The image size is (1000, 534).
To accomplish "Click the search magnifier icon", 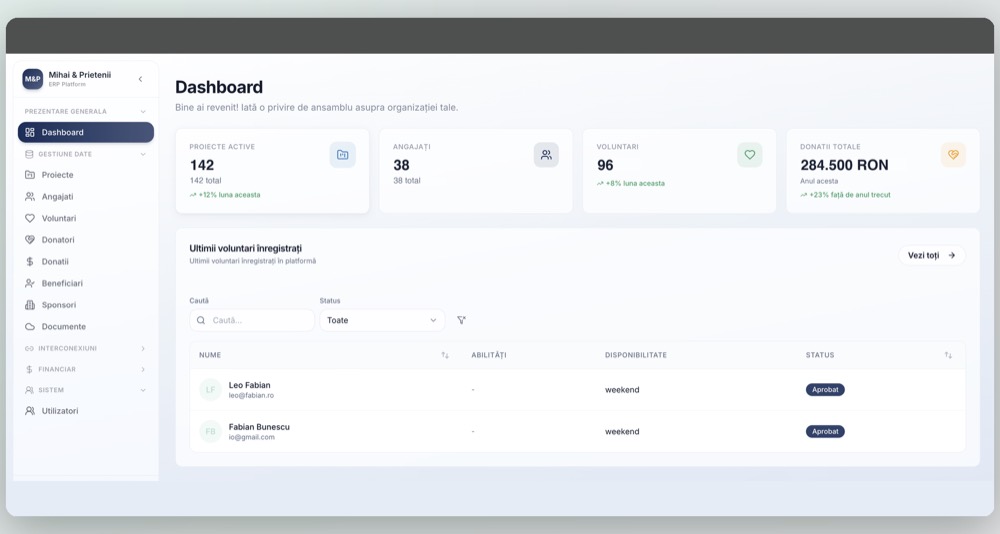I will pos(201,320).
